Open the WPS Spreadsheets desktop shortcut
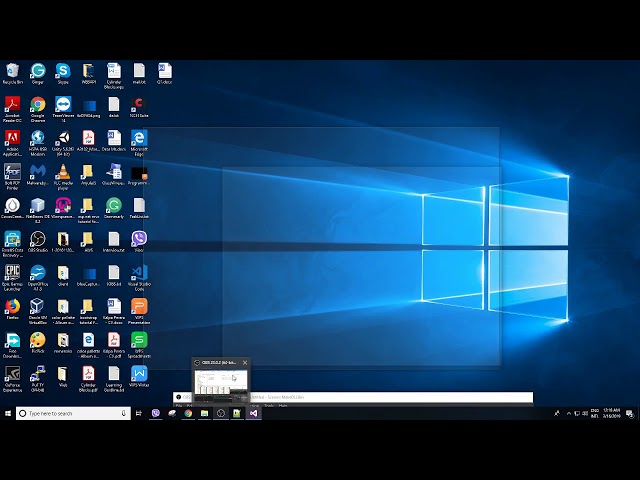640x480 pixels. 139,345
